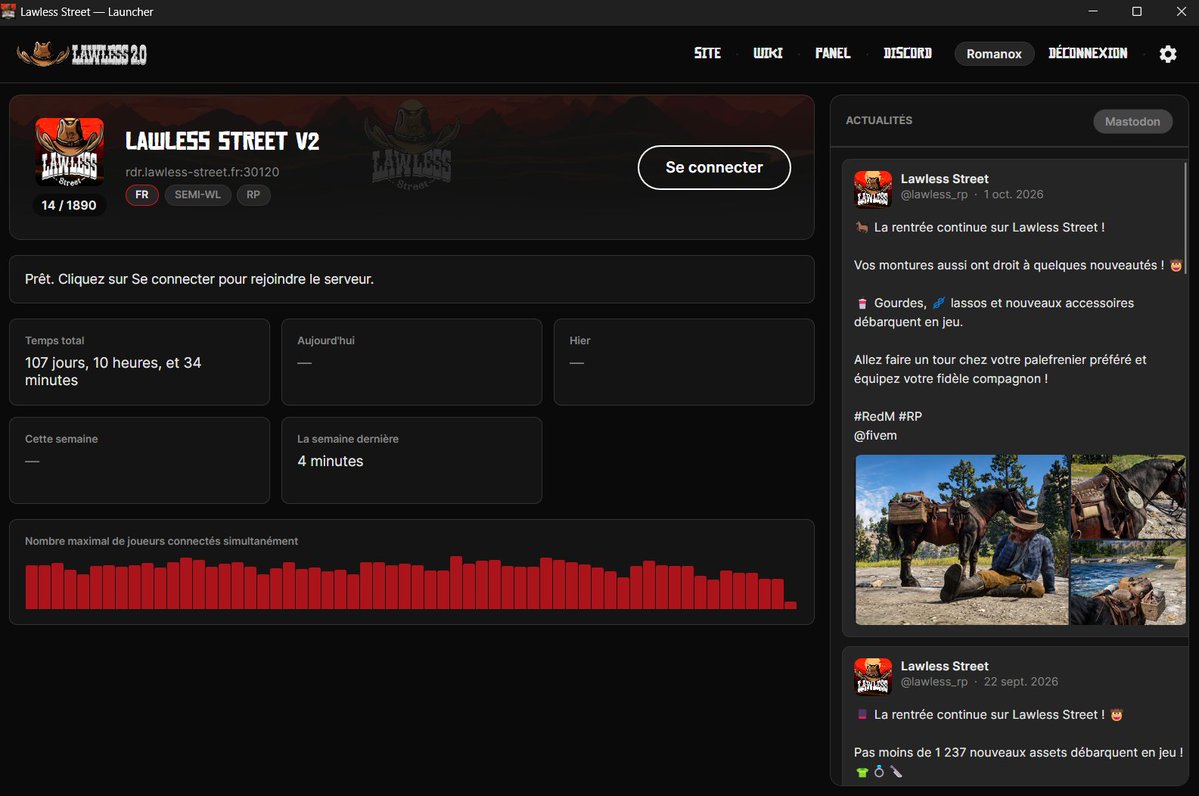Click the 22 sept. 2026 post date
1199x796 pixels.
pyautogui.click(x=1021, y=681)
